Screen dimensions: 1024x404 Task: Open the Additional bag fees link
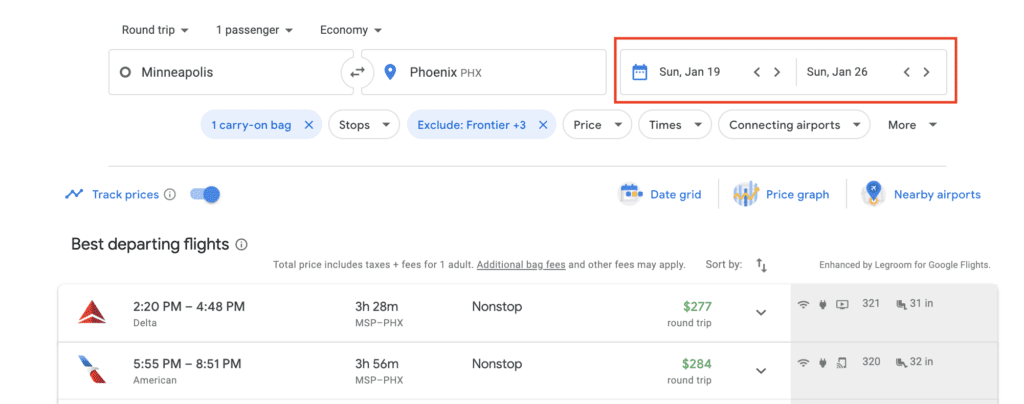(521, 265)
